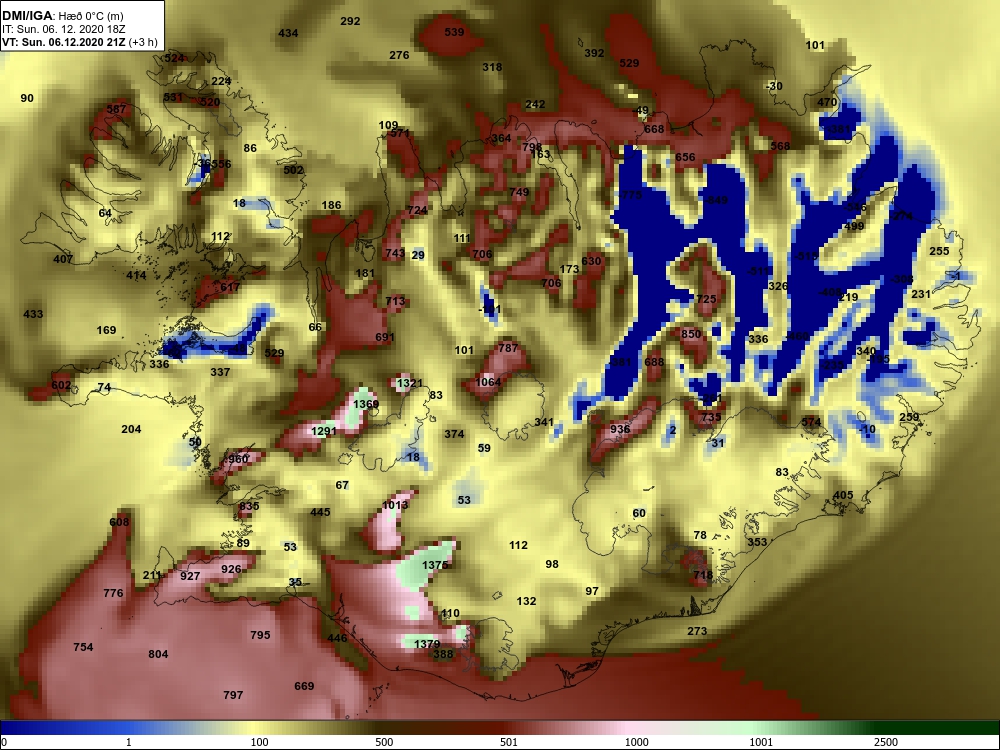Click the map value "1379"
Image resolution: width=1000 pixels, height=750 pixels.
pyautogui.click(x=427, y=644)
